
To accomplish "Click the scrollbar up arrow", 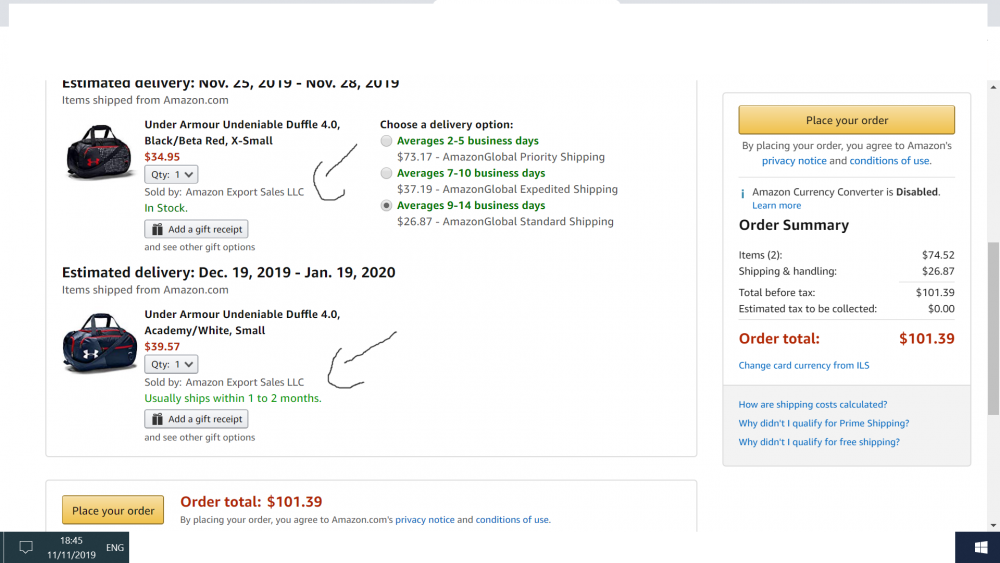I will [993, 87].
